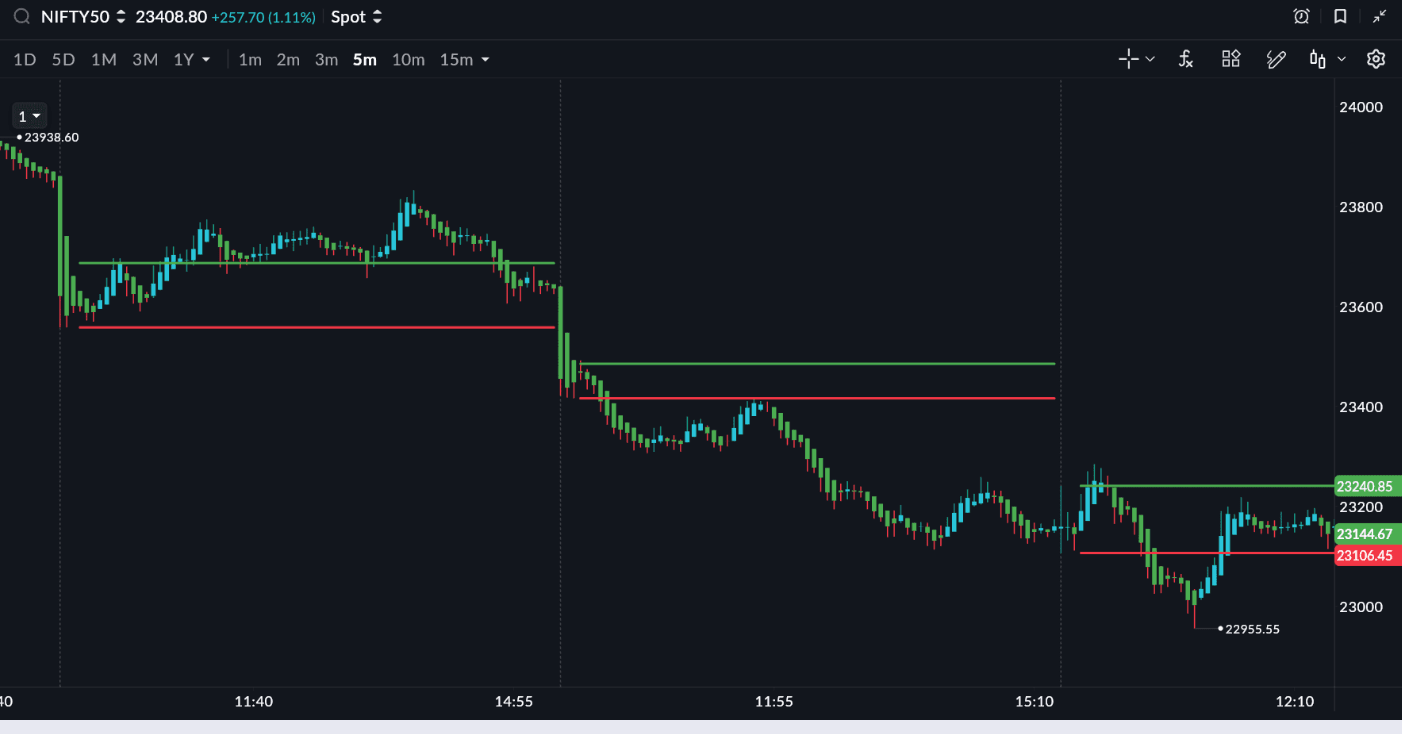This screenshot has width=1402, height=734.
Task: Bookmark the NIFTY50 chart
Action: [1340, 17]
